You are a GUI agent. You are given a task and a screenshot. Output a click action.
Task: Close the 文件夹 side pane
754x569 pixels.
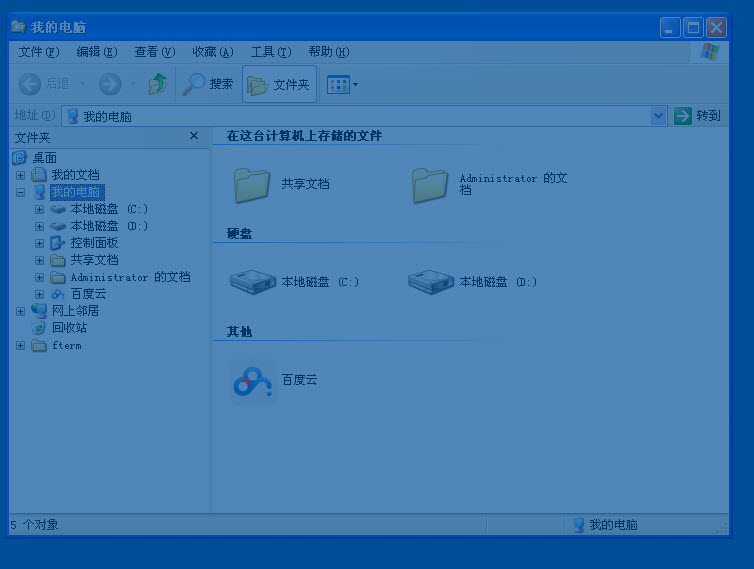[x=194, y=136]
